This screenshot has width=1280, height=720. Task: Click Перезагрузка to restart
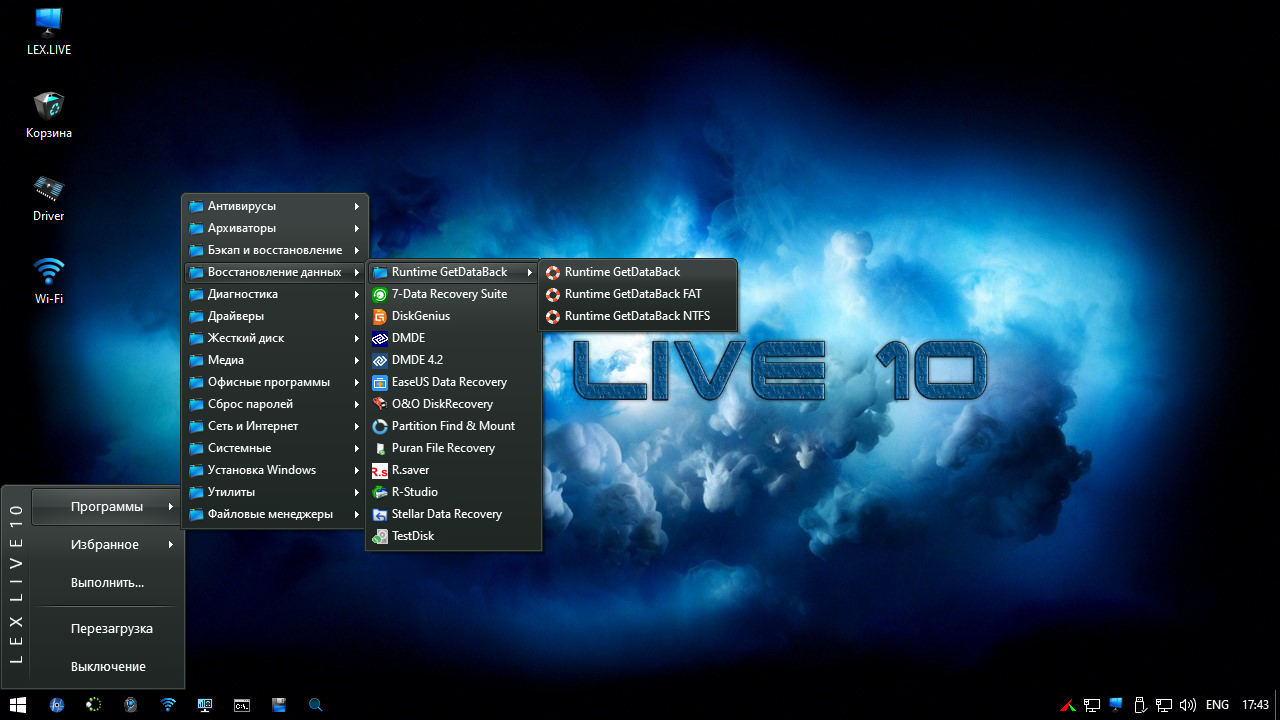pos(111,629)
